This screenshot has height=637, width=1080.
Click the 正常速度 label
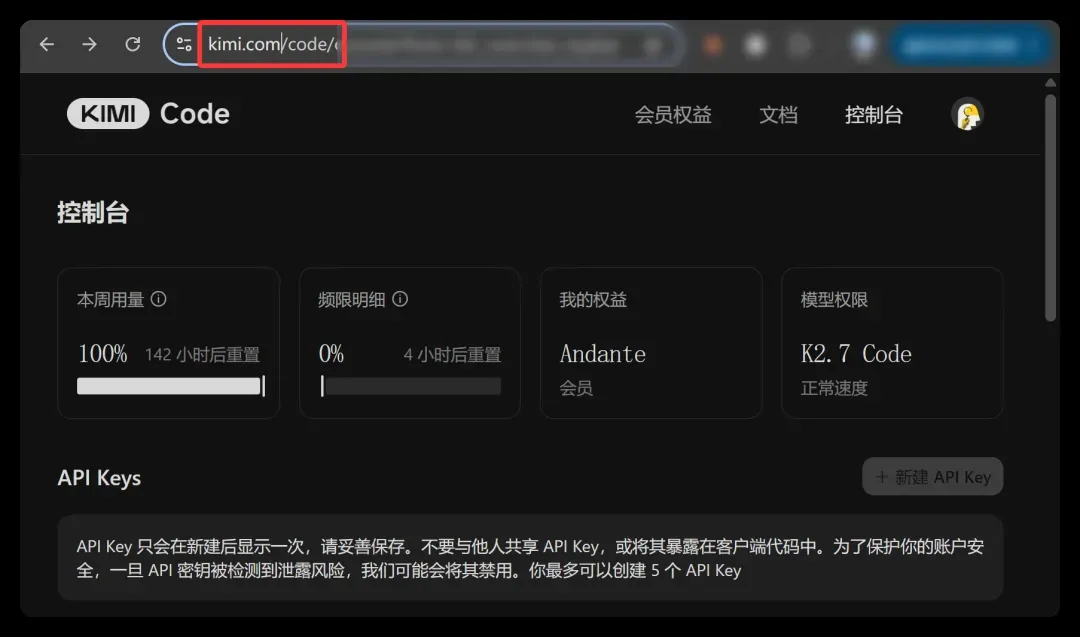[833, 388]
